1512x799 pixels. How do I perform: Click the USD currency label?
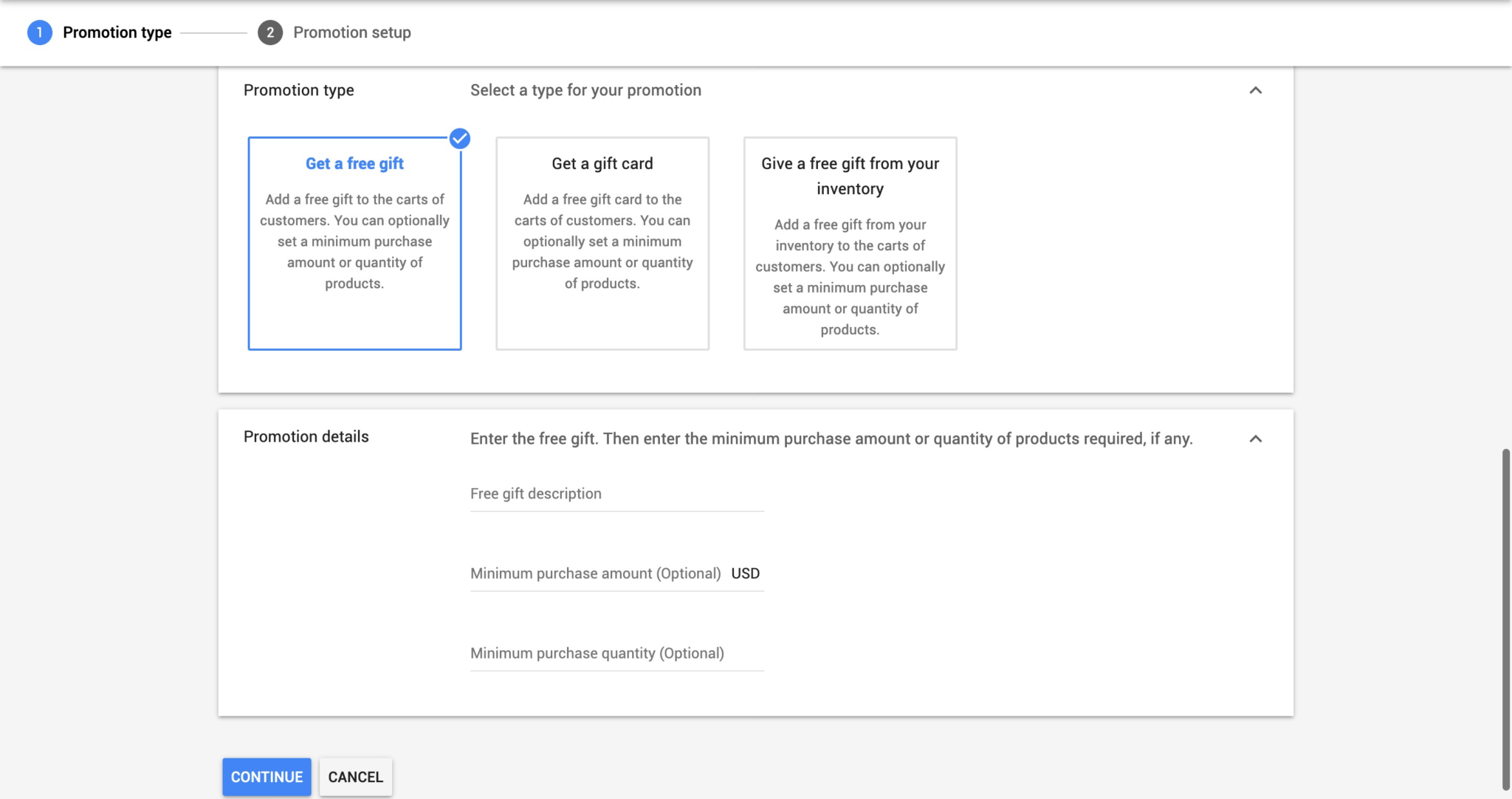746,574
